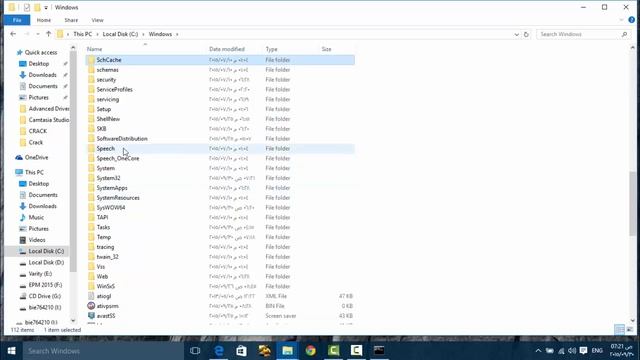Open EPM 2015 (F:) drive

coord(45,285)
